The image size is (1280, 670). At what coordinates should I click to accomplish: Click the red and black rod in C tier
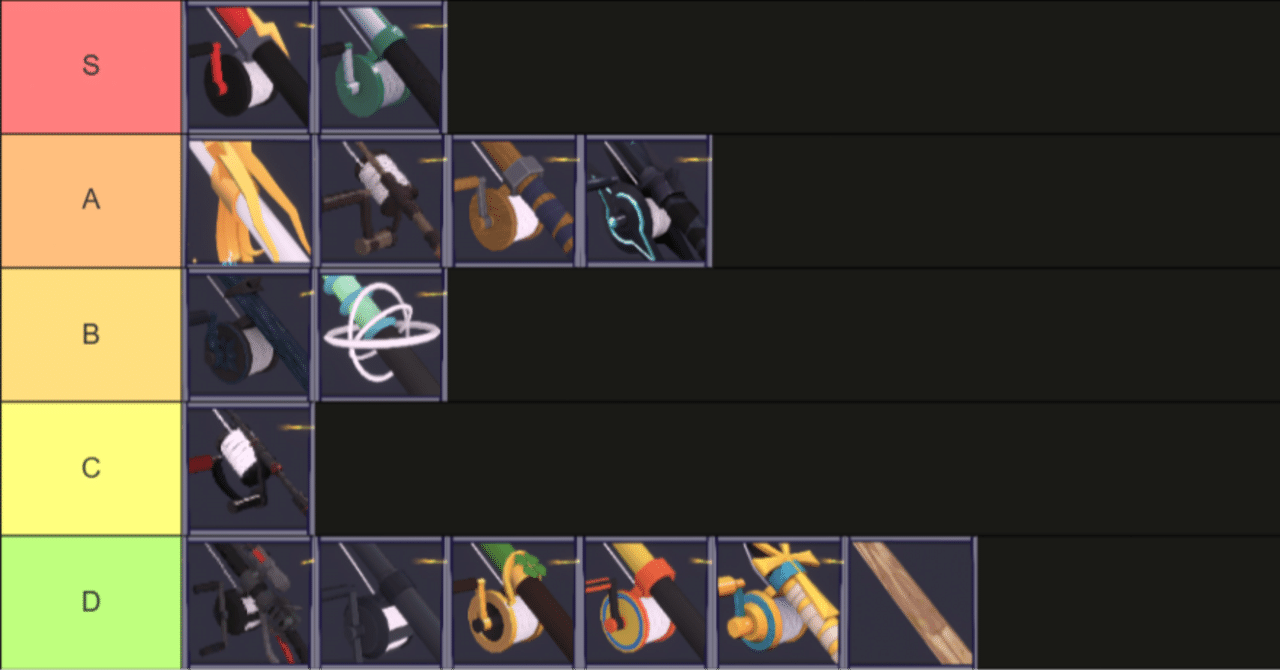[250, 469]
